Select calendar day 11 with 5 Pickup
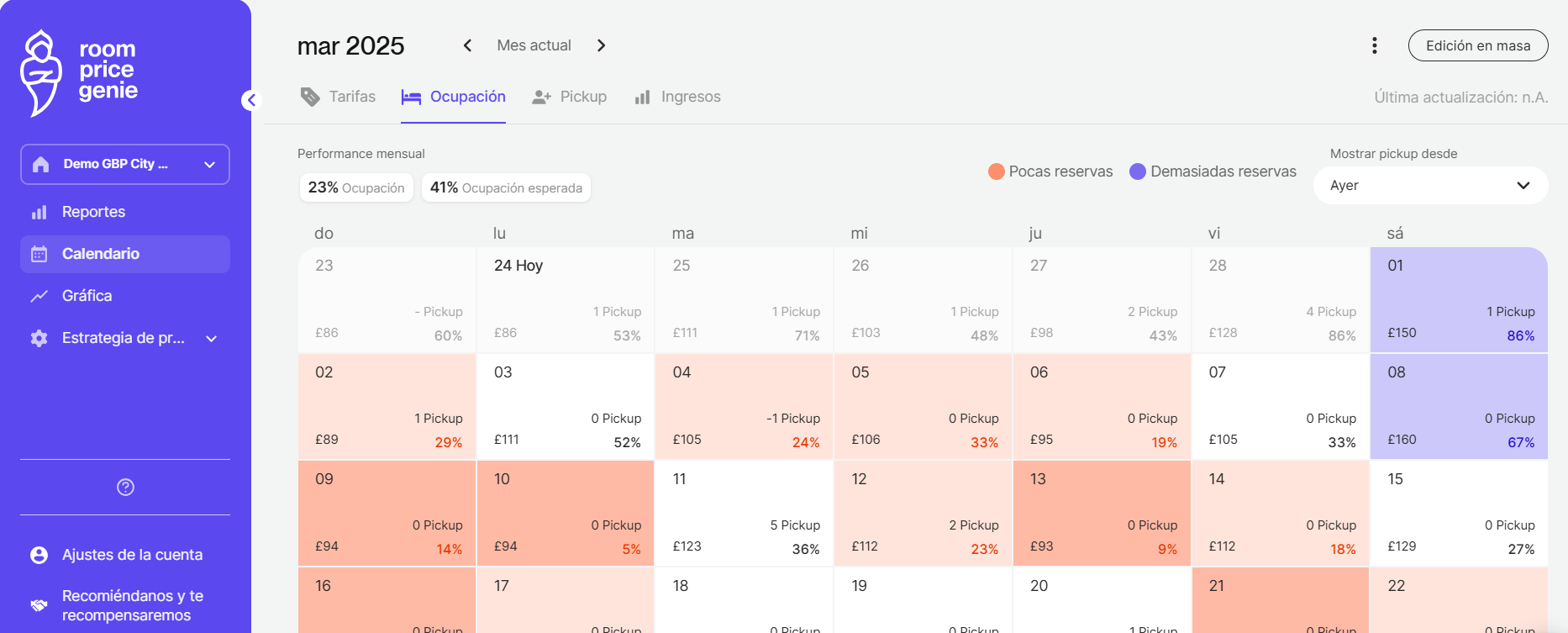 coord(745,514)
